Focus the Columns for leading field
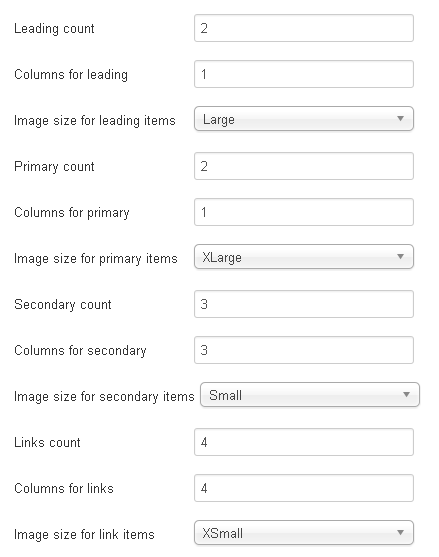439x557 pixels. pos(304,74)
